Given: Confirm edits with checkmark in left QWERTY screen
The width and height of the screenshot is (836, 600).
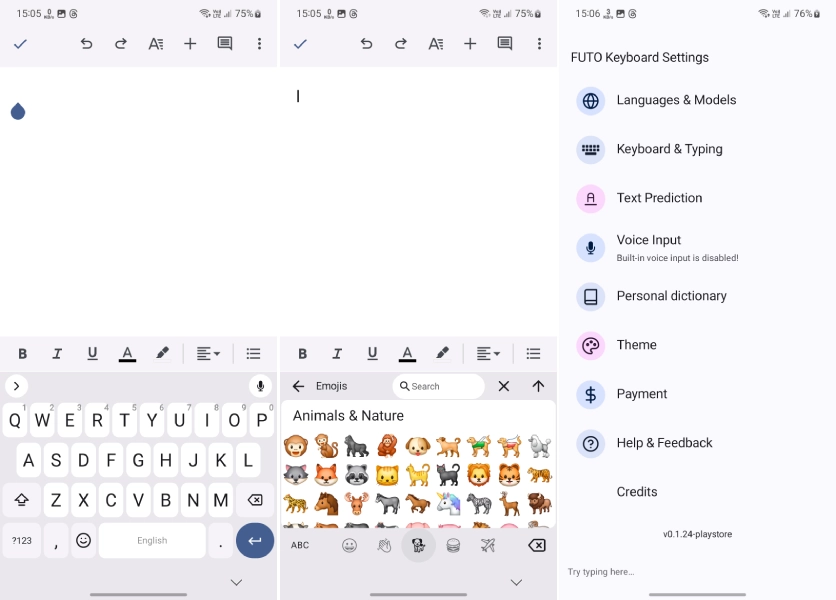Looking at the screenshot, I should click(20, 44).
